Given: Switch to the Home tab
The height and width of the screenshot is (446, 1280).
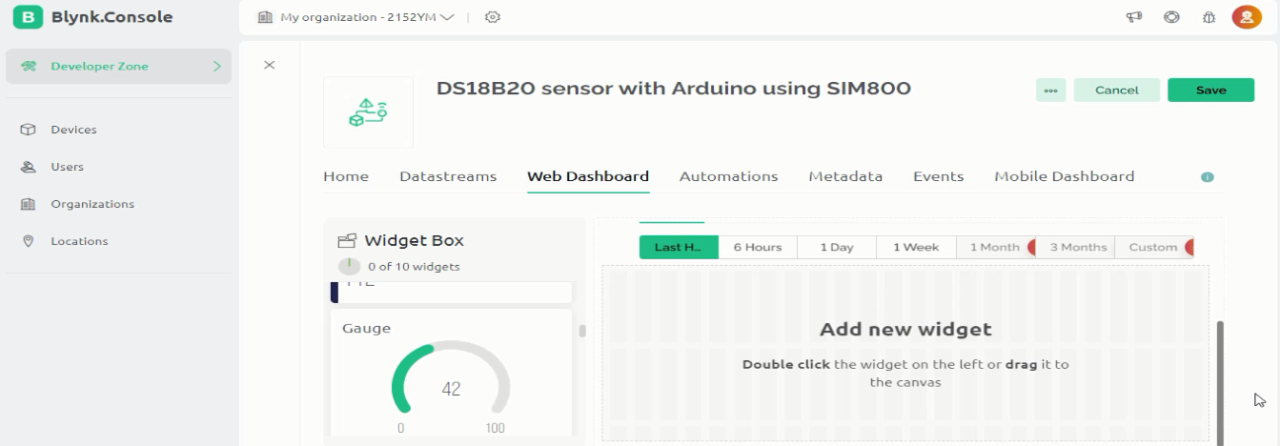Looking at the screenshot, I should point(346,176).
